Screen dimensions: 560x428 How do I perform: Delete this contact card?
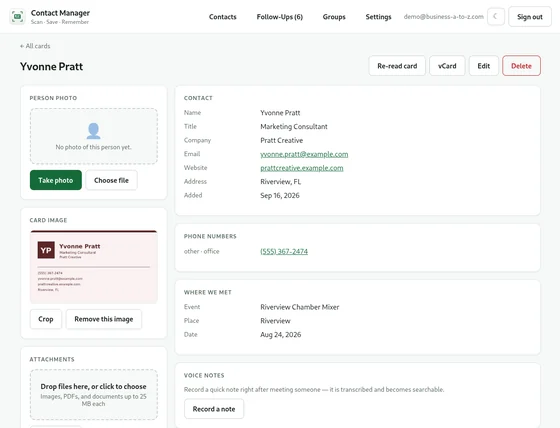(521, 66)
